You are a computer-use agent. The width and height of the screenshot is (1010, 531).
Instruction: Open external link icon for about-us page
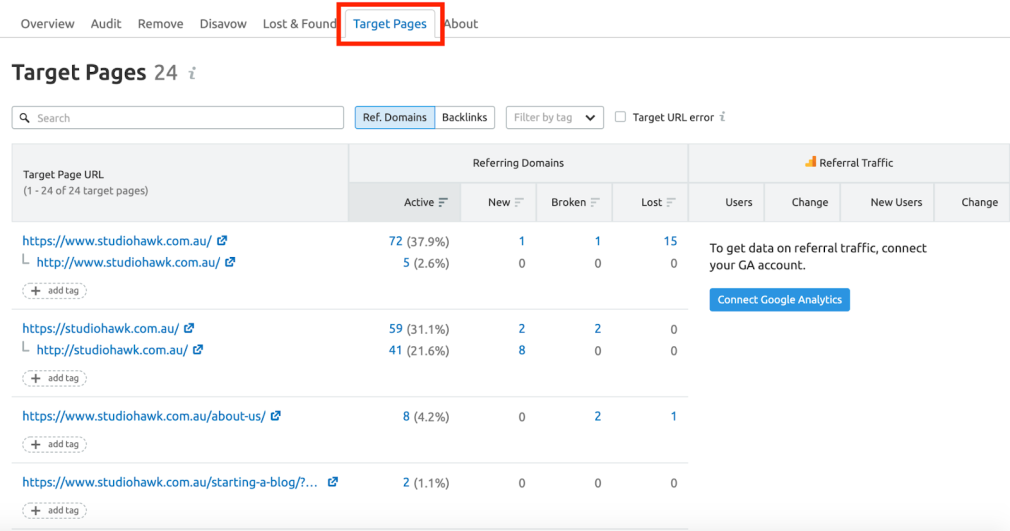tap(276, 416)
